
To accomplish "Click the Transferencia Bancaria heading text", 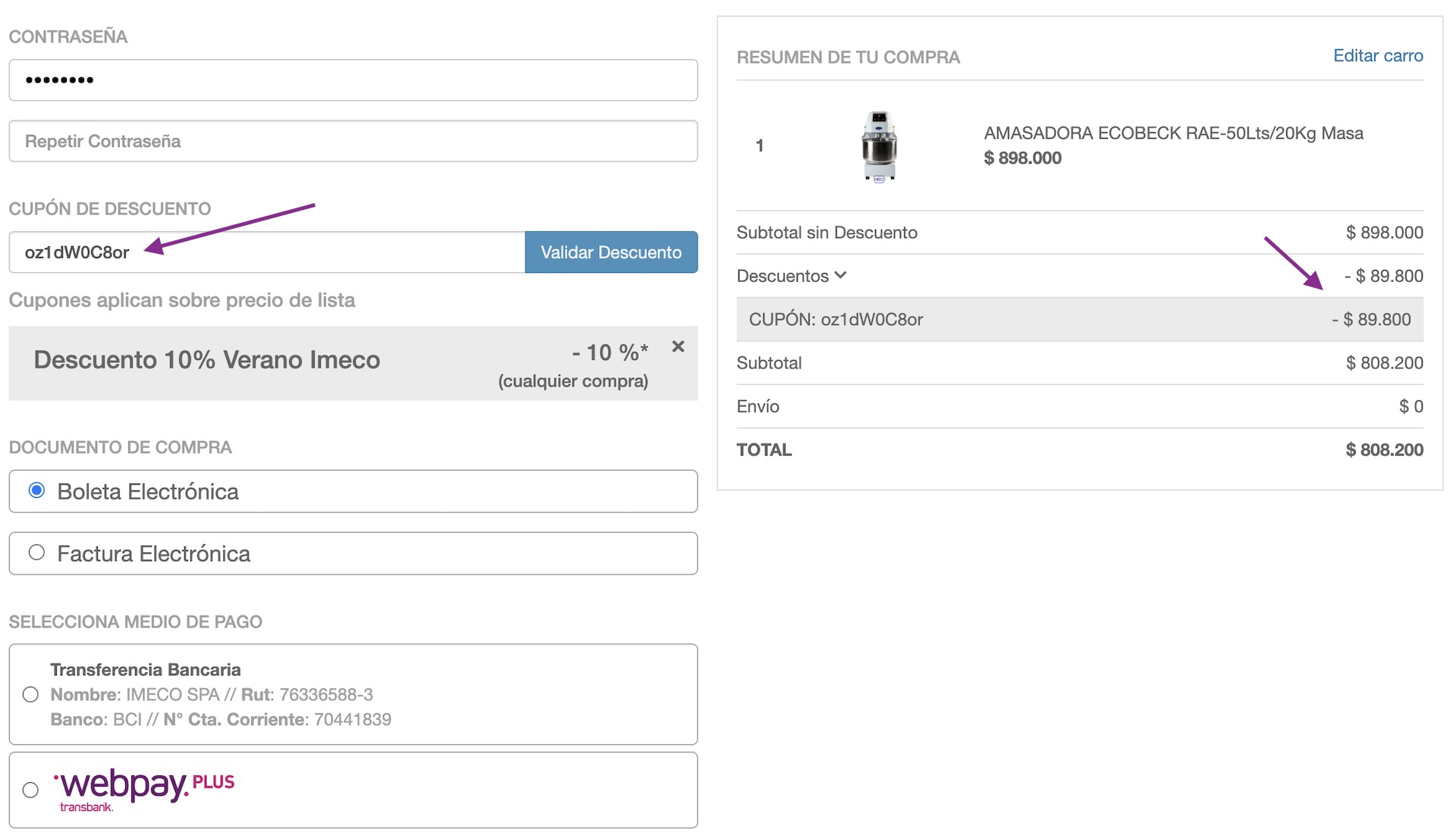I will [146, 669].
